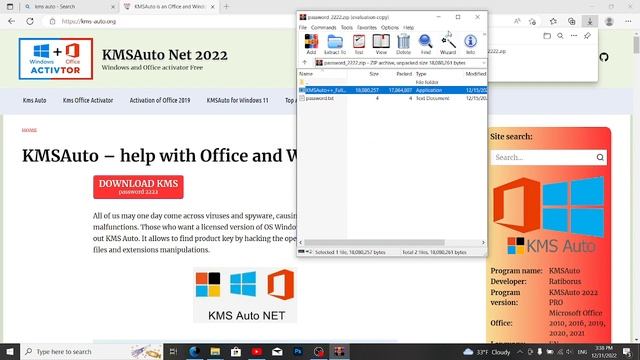Click WinRAR scrollbar left arrow
This screenshot has height=360, width=640.
(x=301, y=242)
